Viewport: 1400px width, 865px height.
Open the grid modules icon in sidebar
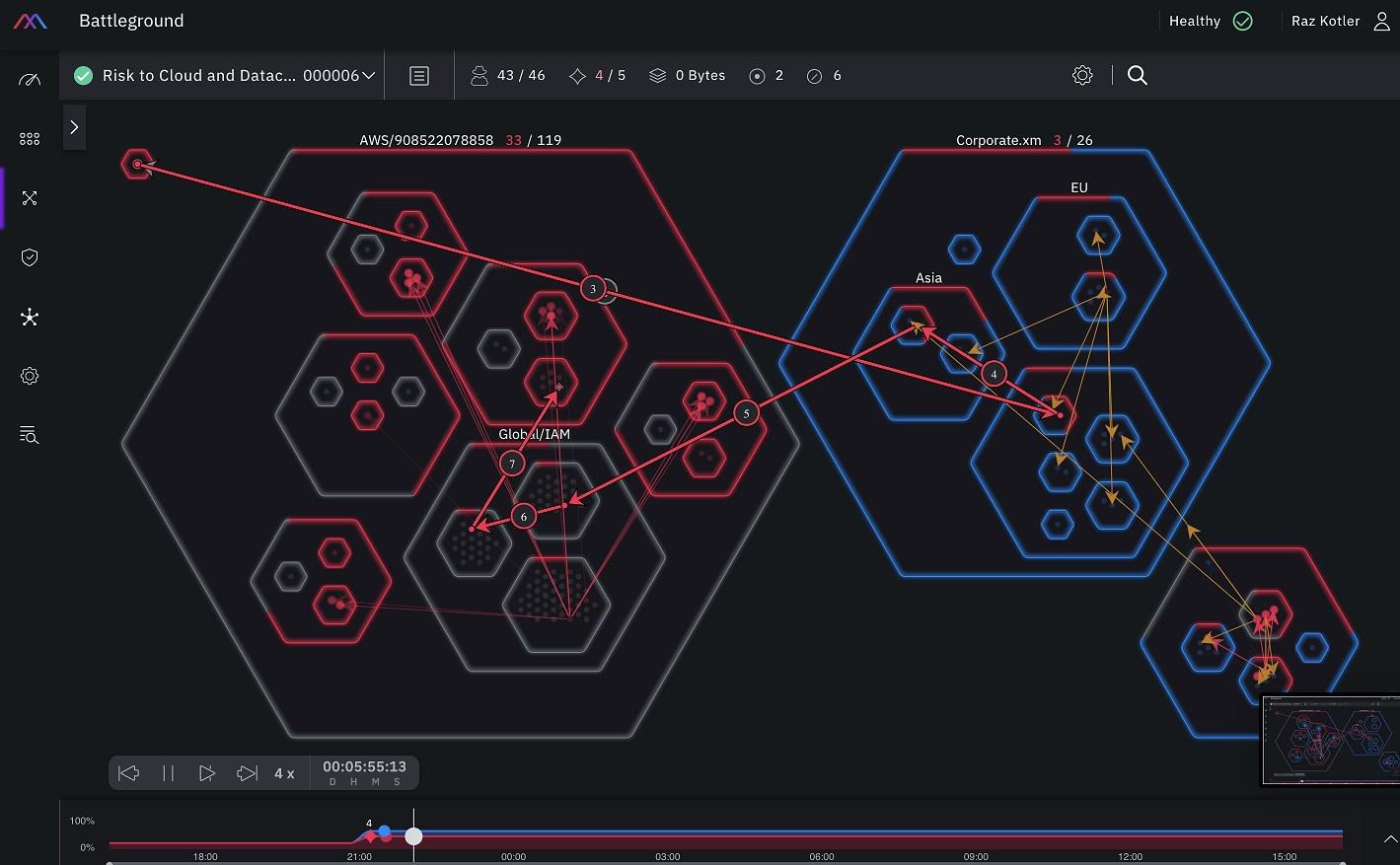(x=30, y=139)
